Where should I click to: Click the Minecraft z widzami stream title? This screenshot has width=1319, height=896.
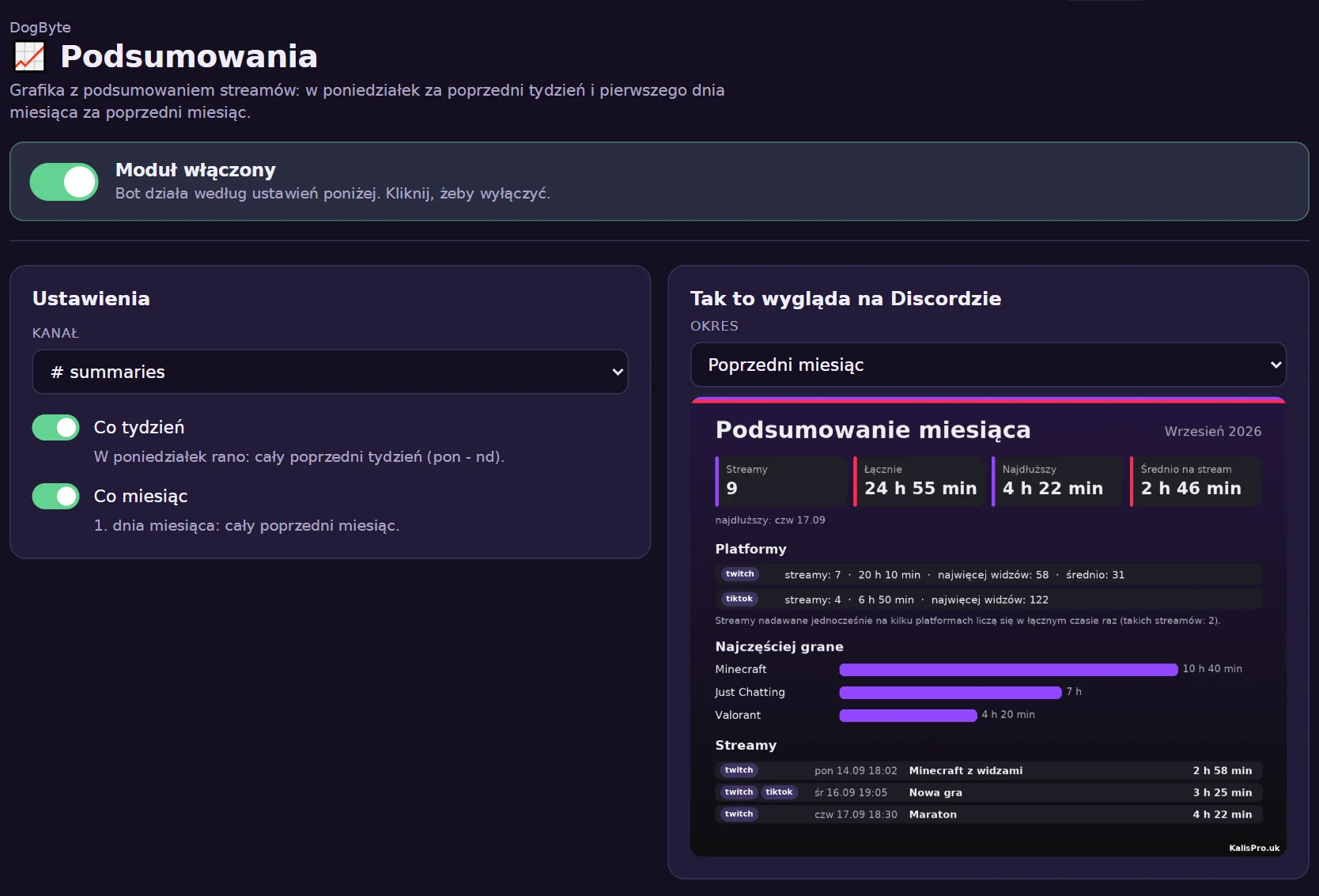[966, 770]
